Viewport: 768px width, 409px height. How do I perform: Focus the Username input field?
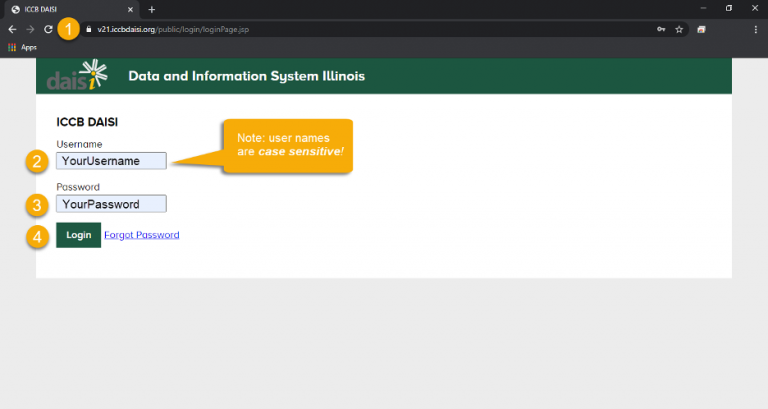111,160
